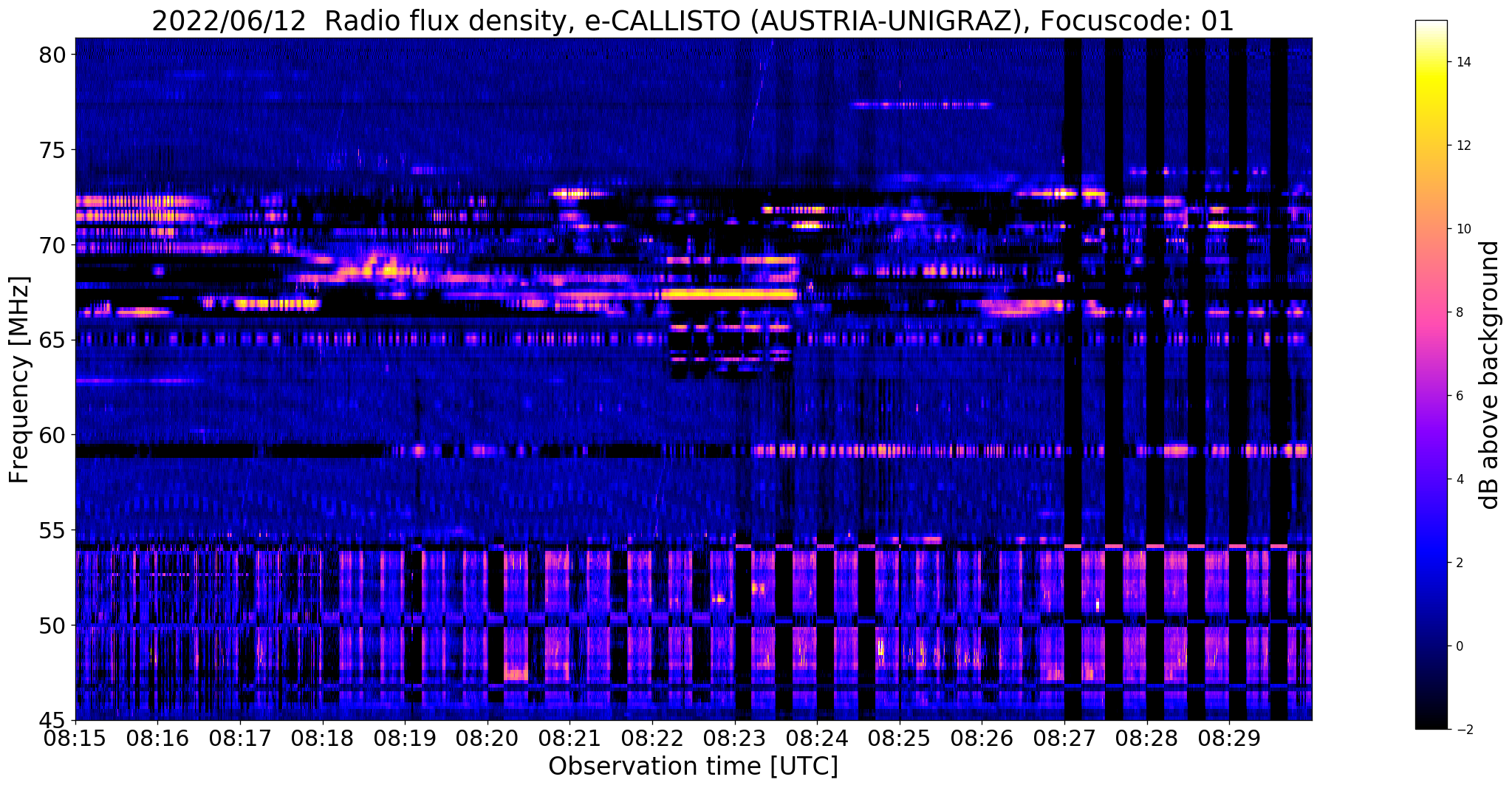The height and width of the screenshot is (788, 1512).
Task: Click the colorbar tick label −2
Action: coord(1464,730)
